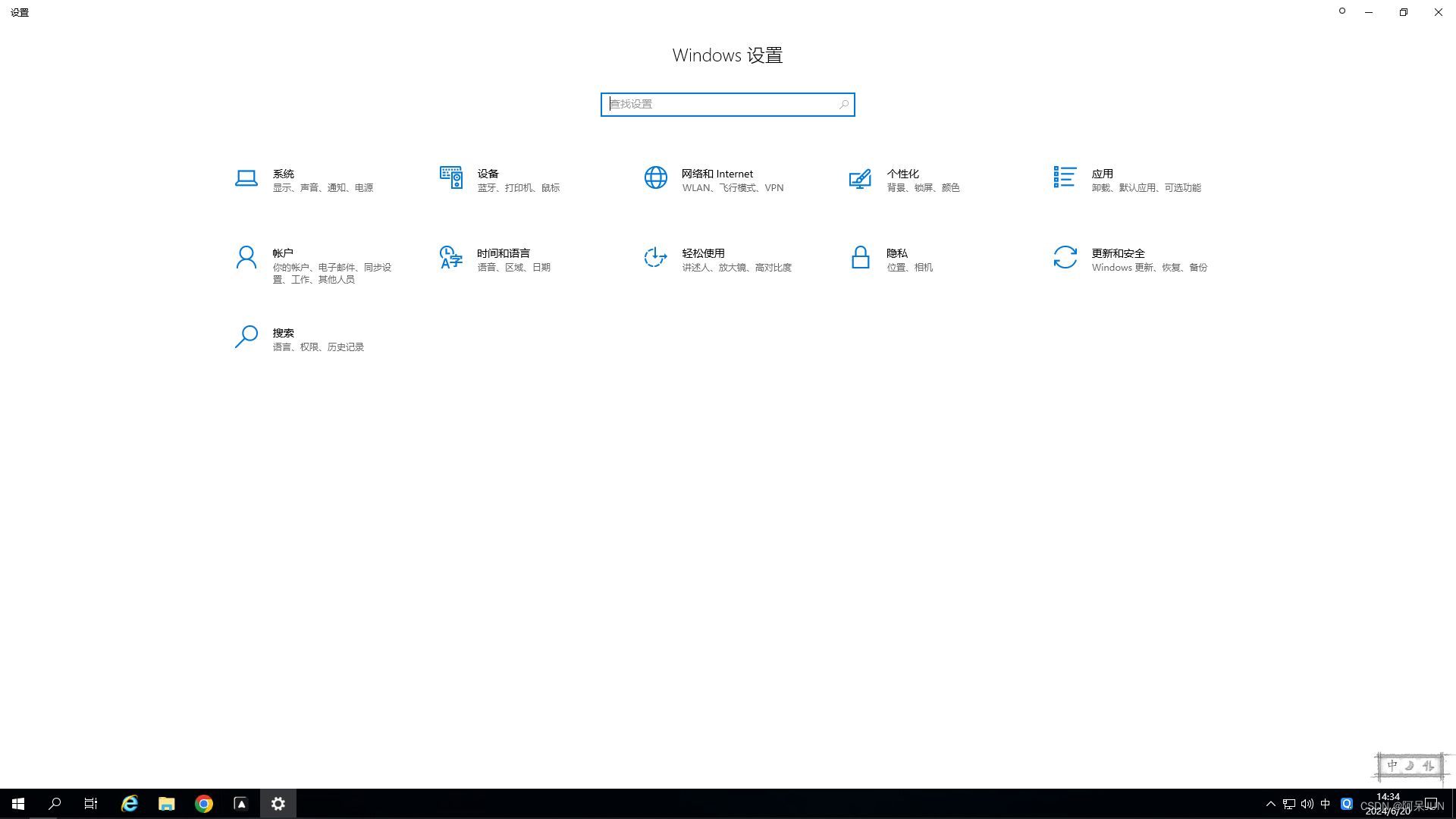Open the 应用 (Apps) list icon
1456x819 pixels.
1065,177
